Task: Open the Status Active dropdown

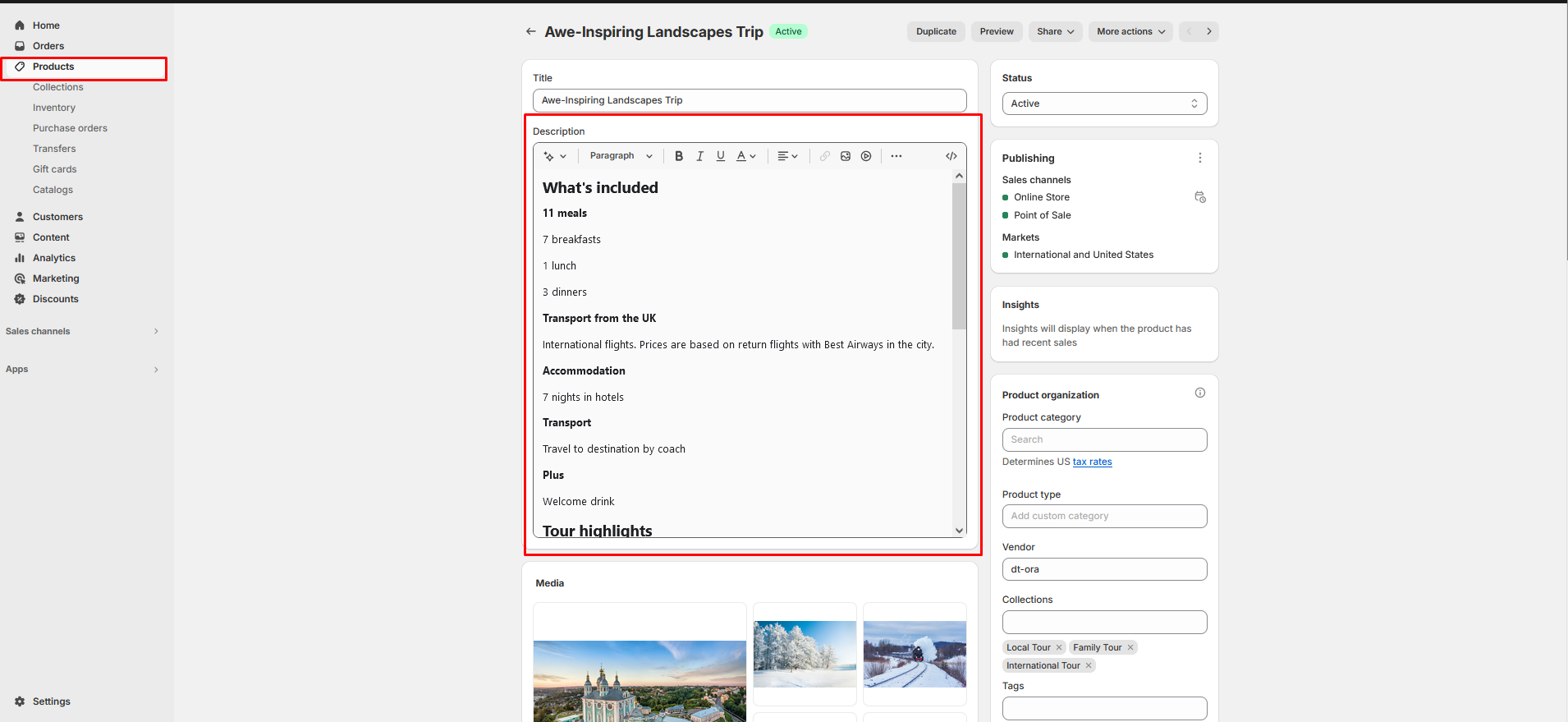Action: coord(1104,103)
